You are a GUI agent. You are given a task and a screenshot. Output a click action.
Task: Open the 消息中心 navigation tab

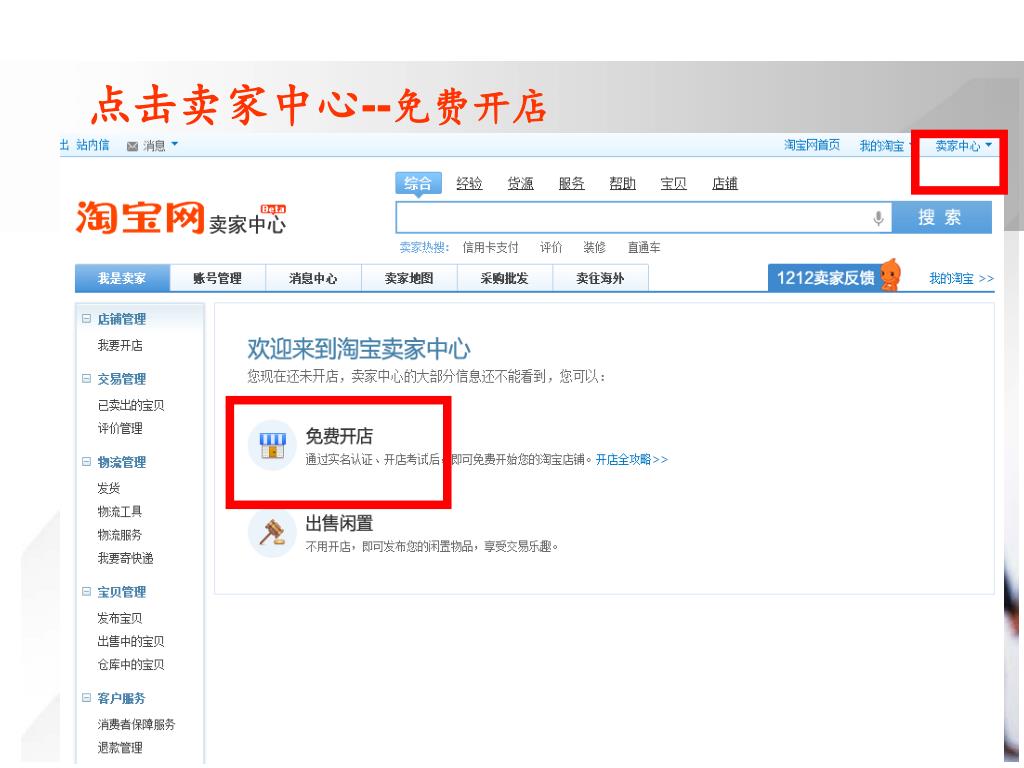[313, 278]
